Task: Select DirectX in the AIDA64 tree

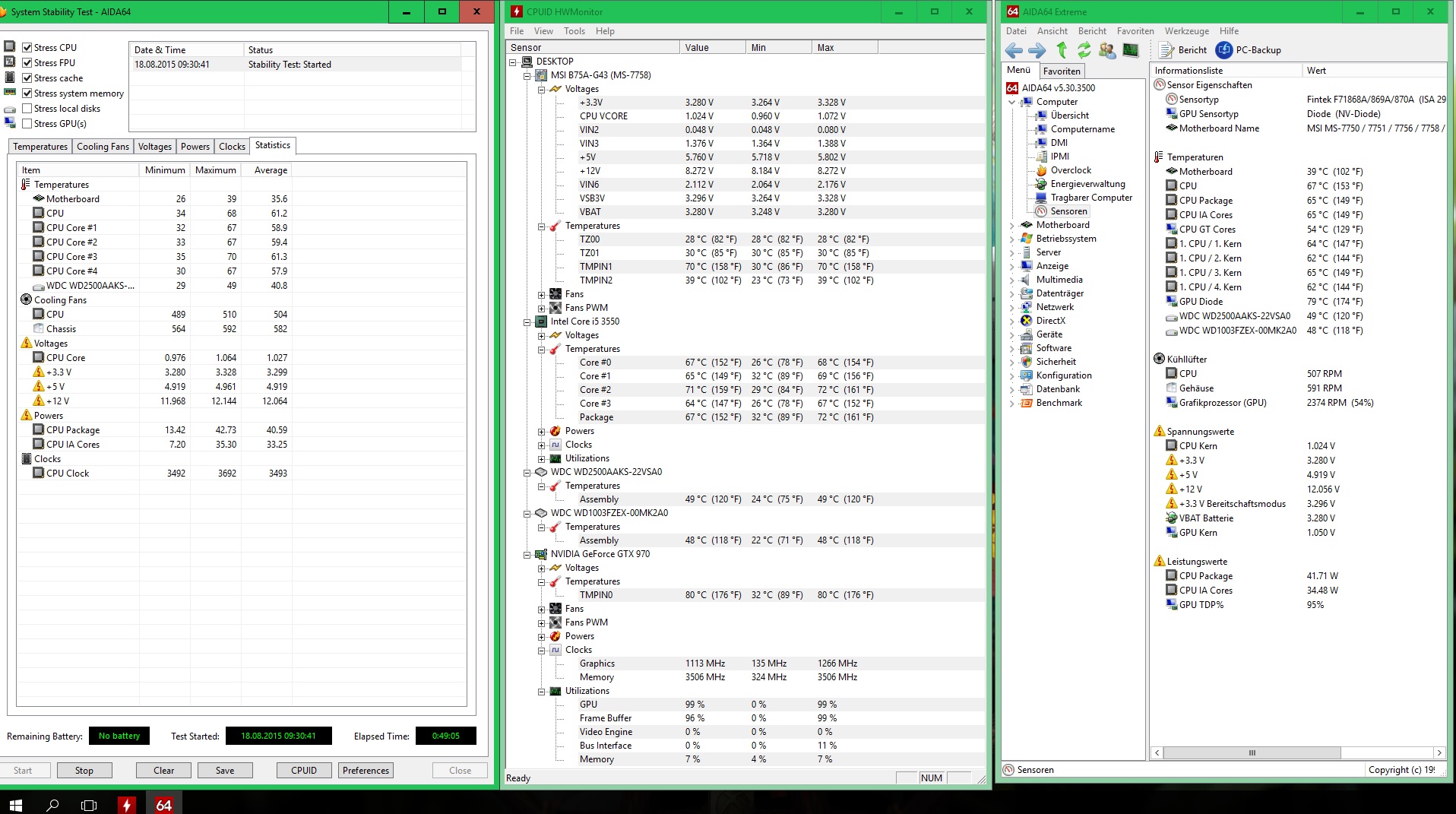Action: pyautogui.click(x=1050, y=321)
